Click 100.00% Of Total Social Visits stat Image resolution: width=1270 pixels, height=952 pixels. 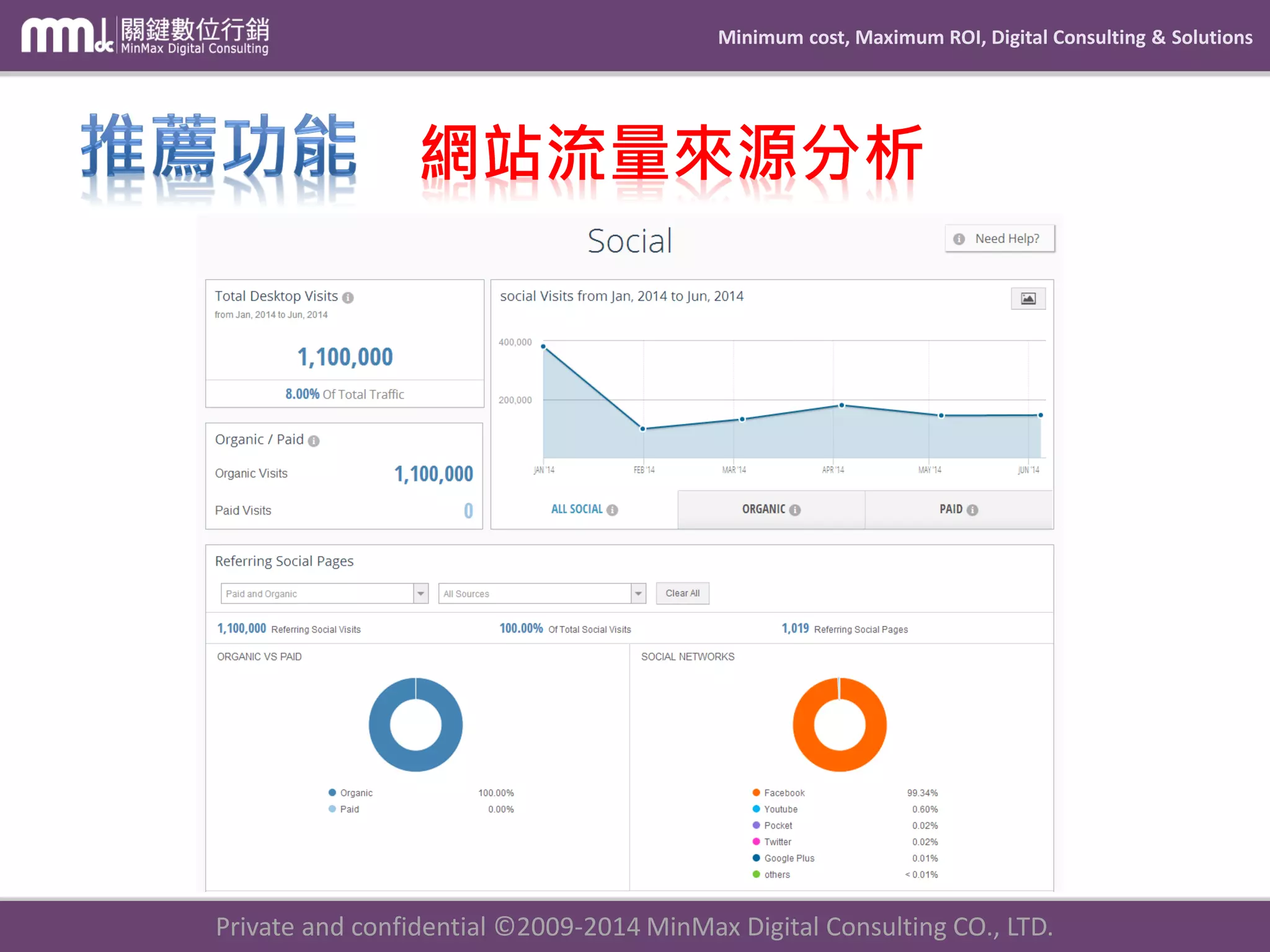(565, 628)
